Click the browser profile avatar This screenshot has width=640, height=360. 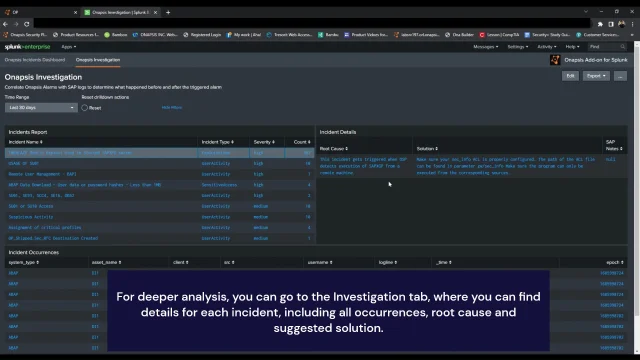tap(622, 24)
